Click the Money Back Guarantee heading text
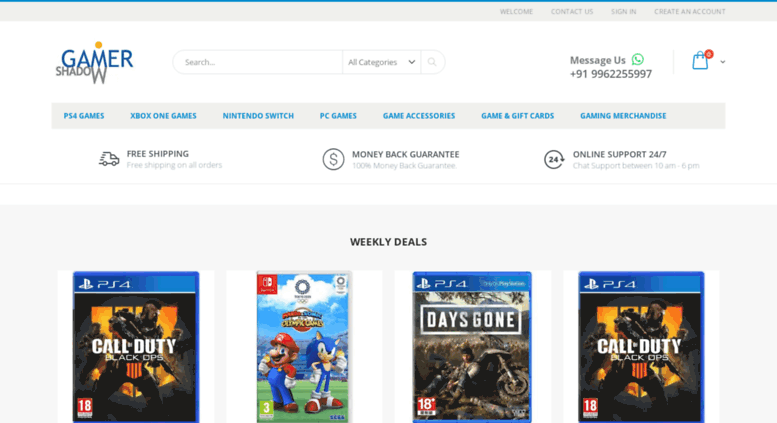 [x=405, y=154]
